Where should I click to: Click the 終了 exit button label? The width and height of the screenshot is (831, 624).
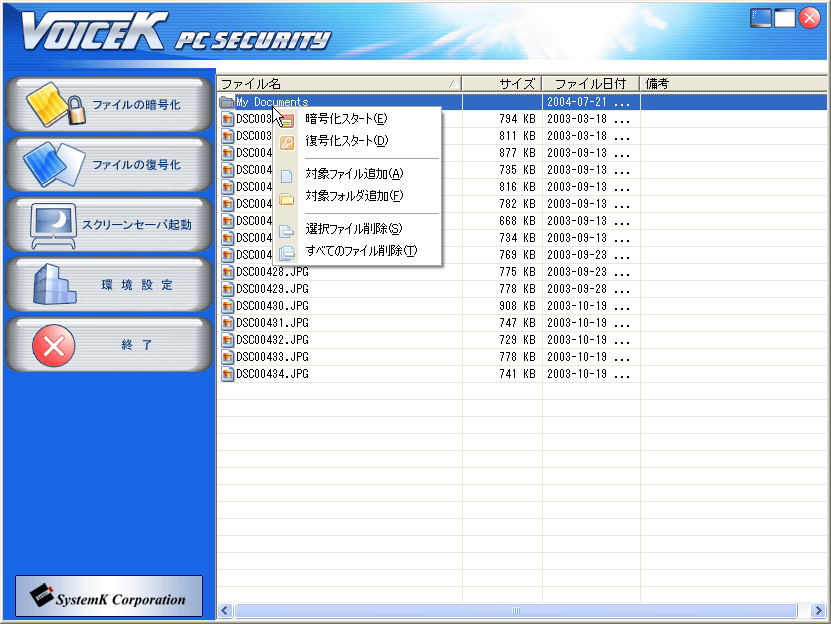pyautogui.click(x=137, y=345)
